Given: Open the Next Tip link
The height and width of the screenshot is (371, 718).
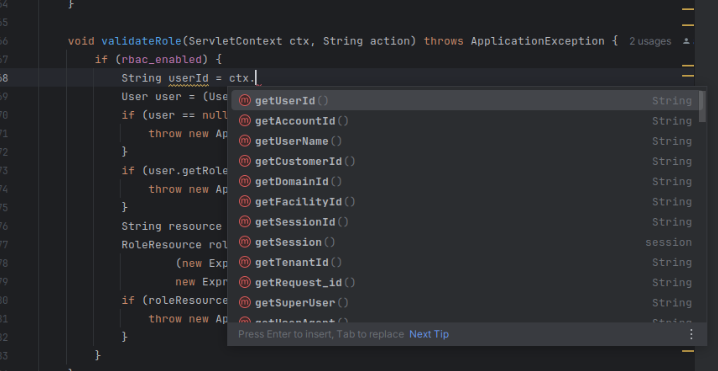Looking at the screenshot, I should [x=429, y=334].
